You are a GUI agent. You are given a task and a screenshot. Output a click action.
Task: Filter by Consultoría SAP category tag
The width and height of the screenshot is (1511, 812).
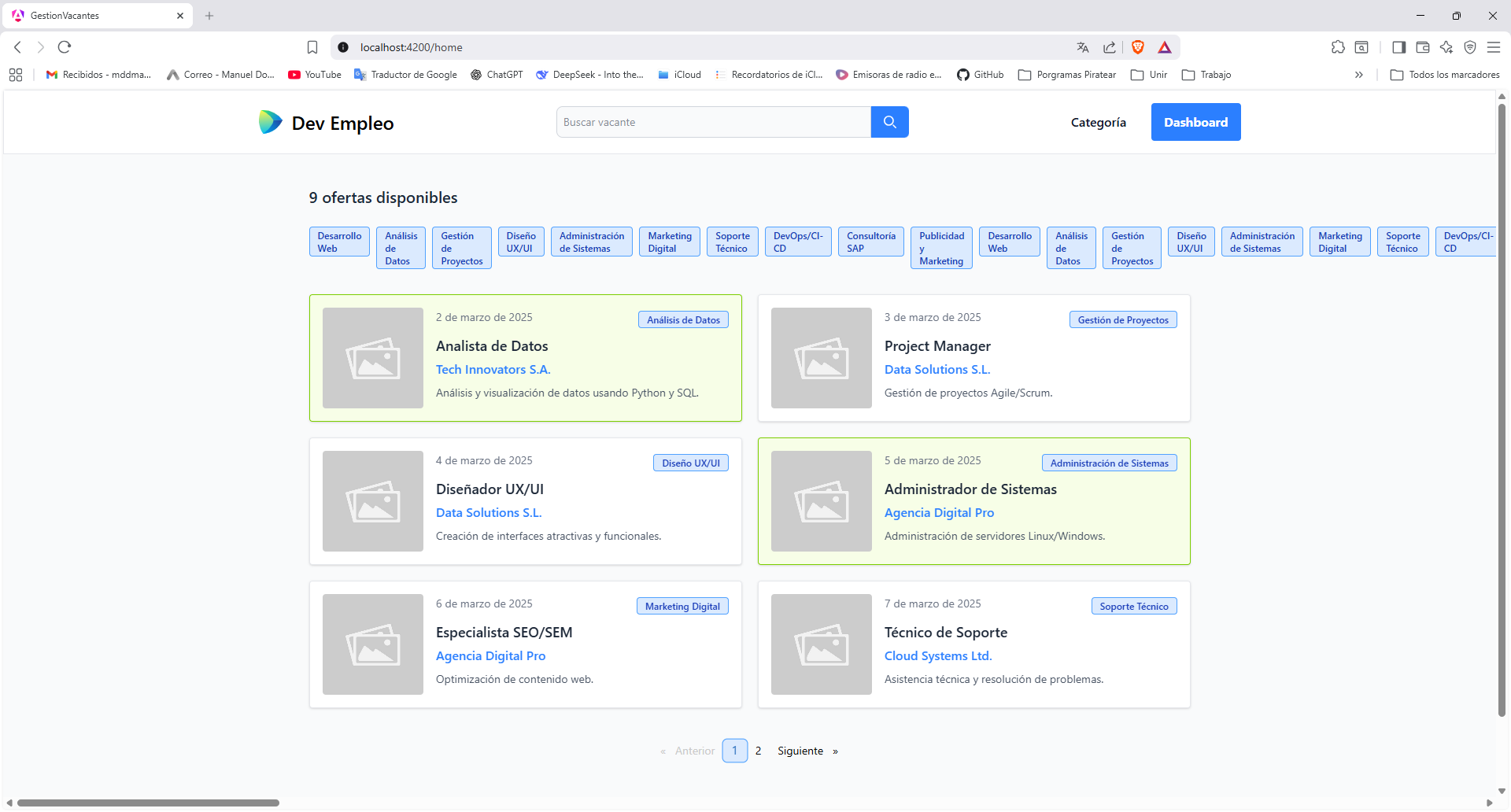click(870, 242)
